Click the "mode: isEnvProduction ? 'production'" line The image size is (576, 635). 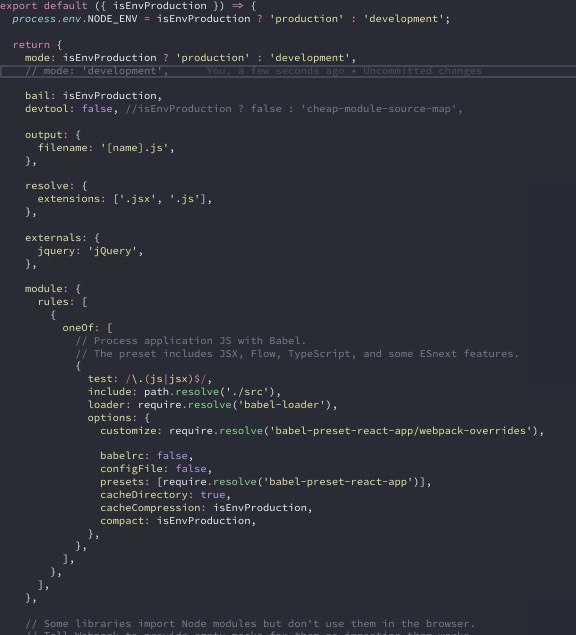point(190,58)
